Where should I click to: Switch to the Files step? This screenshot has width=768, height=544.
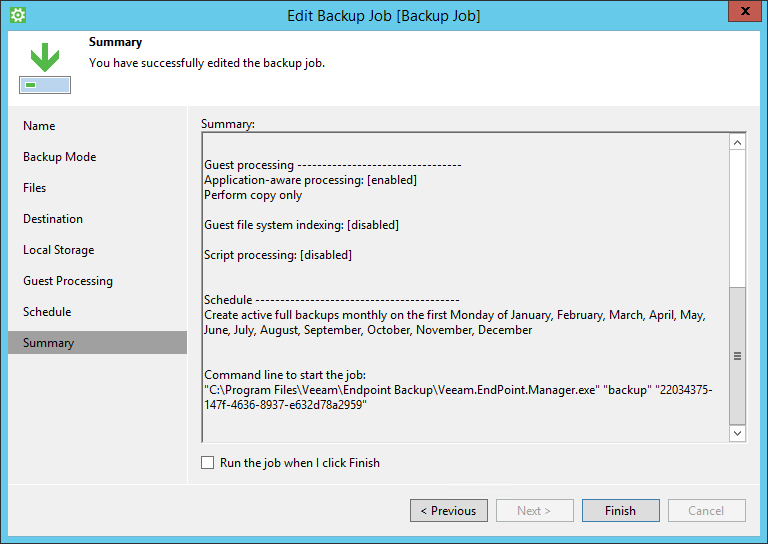pyautogui.click(x=34, y=188)
